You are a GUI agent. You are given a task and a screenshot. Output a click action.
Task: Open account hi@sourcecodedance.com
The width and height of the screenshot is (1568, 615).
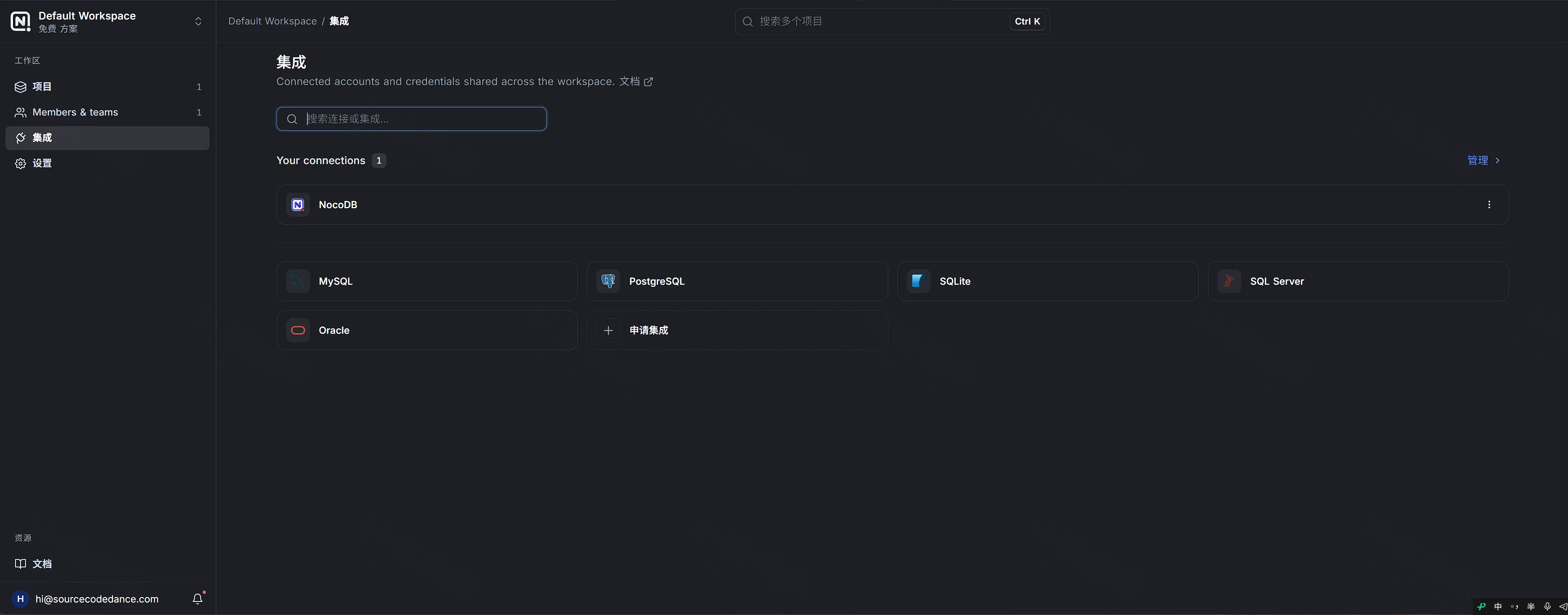97,599
